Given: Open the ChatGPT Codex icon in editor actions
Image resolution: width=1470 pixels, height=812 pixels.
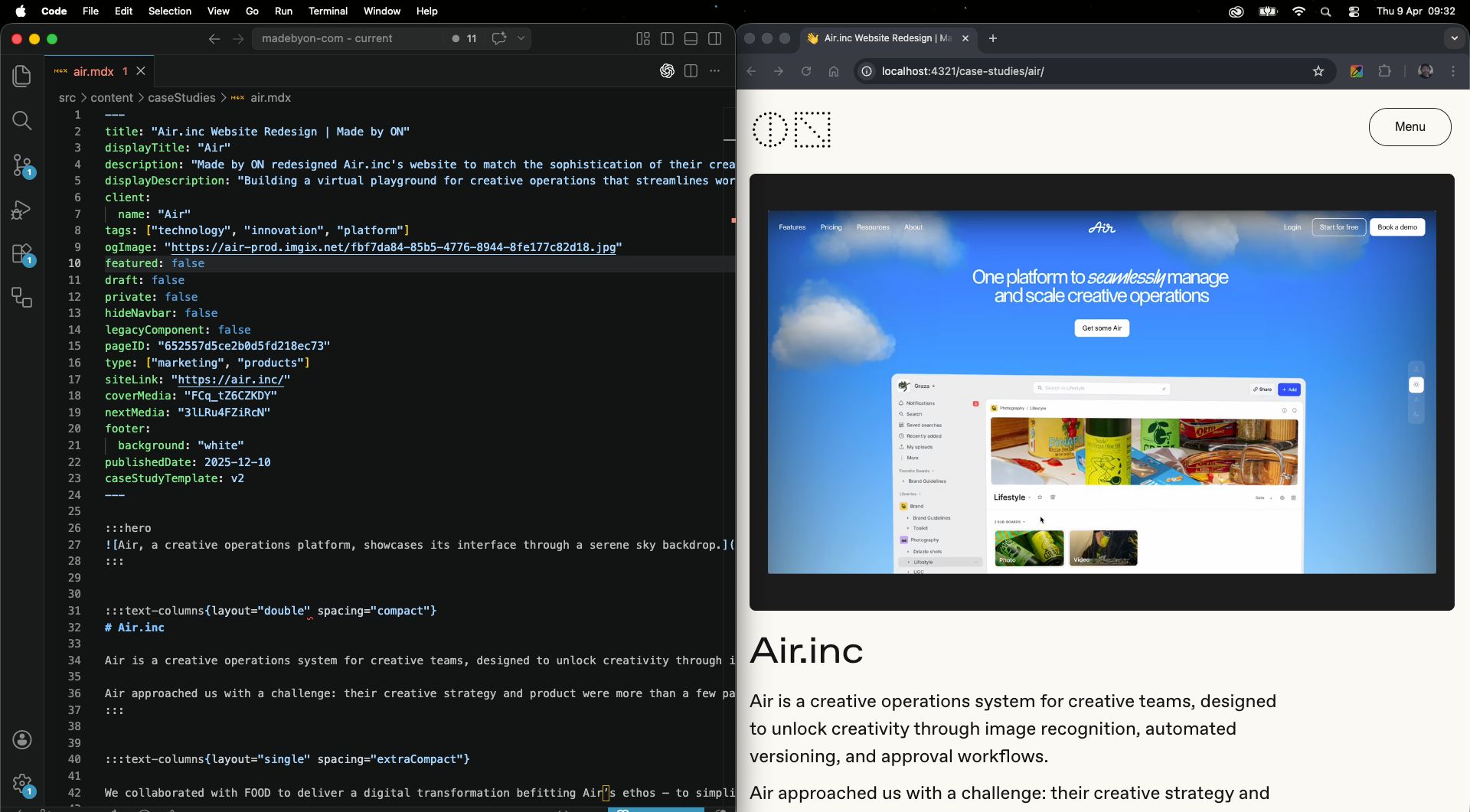Looking at the screenshot, I should [x=667, y=70].
